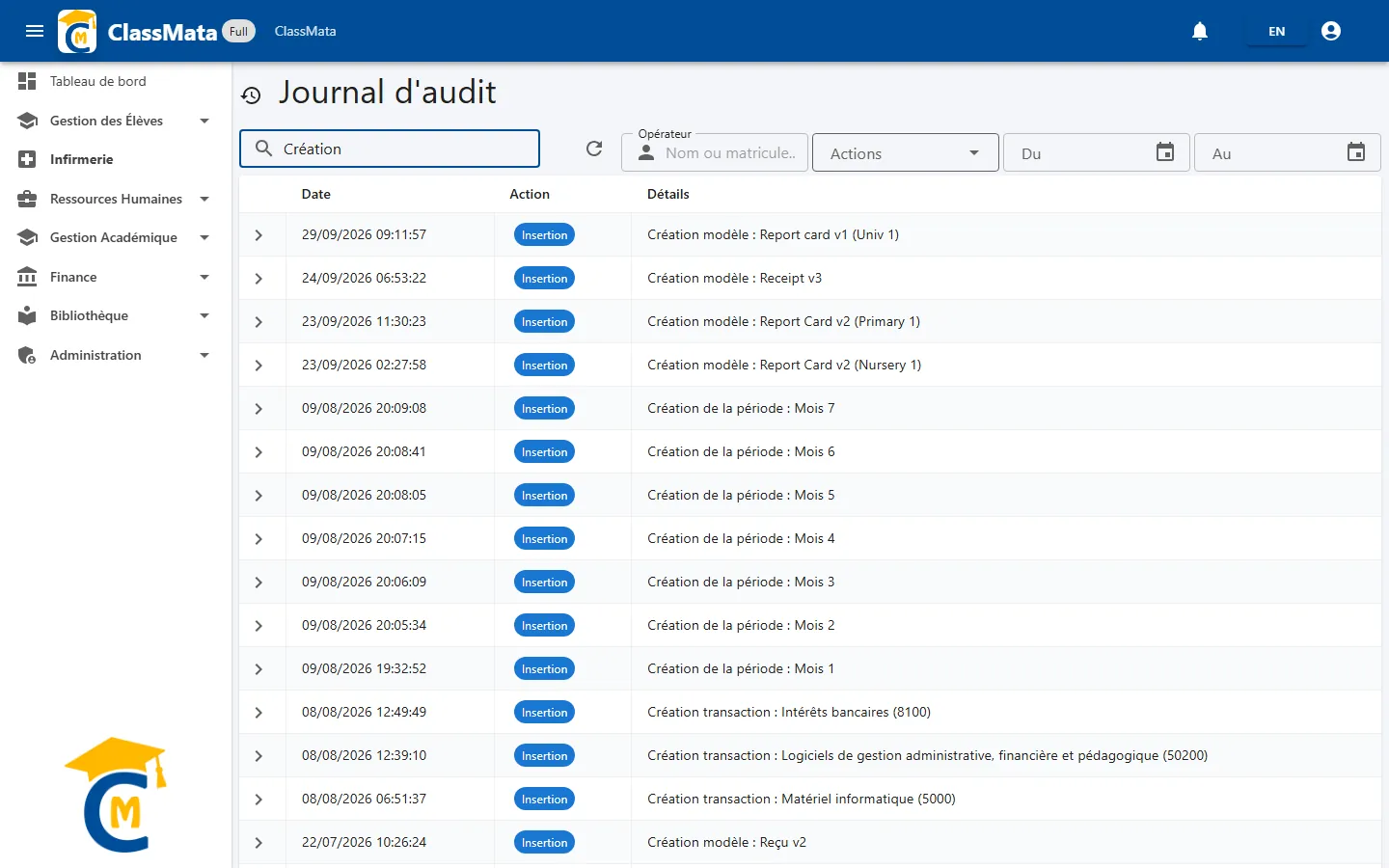1389x868 pixels.
Task: Click the Administration shield icon
Action: [x=27, y=355]
